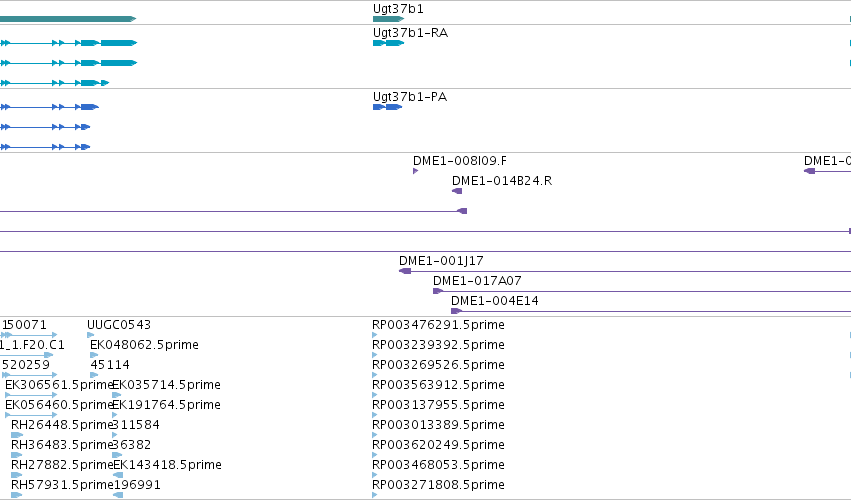
Task: Select the Ugt37b1 gene glyph
Action: 389,19
